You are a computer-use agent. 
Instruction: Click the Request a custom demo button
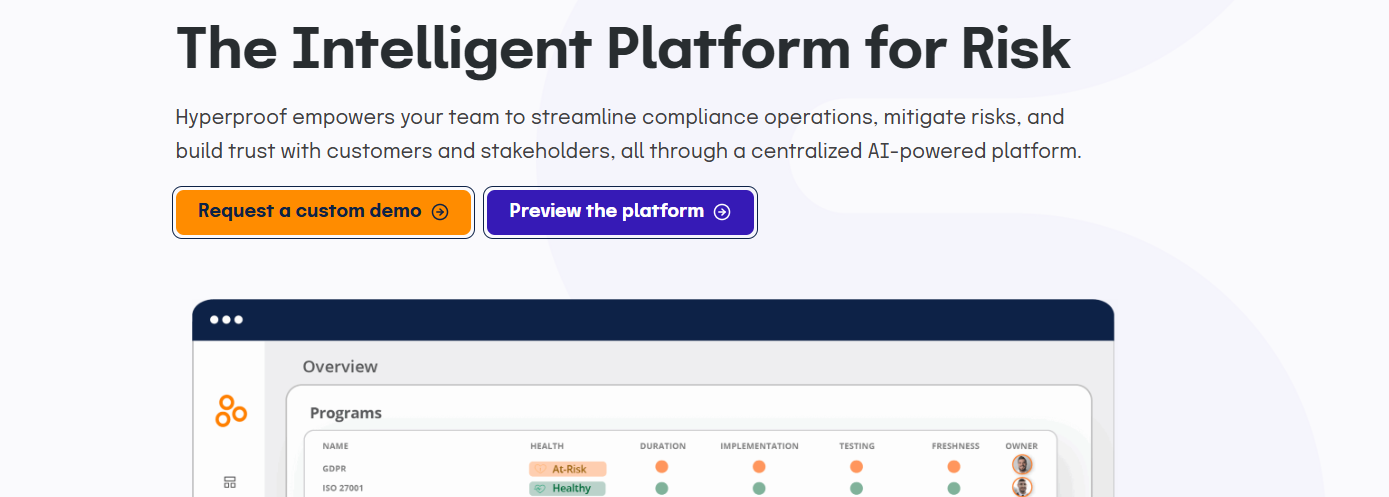tap(323, 212)
